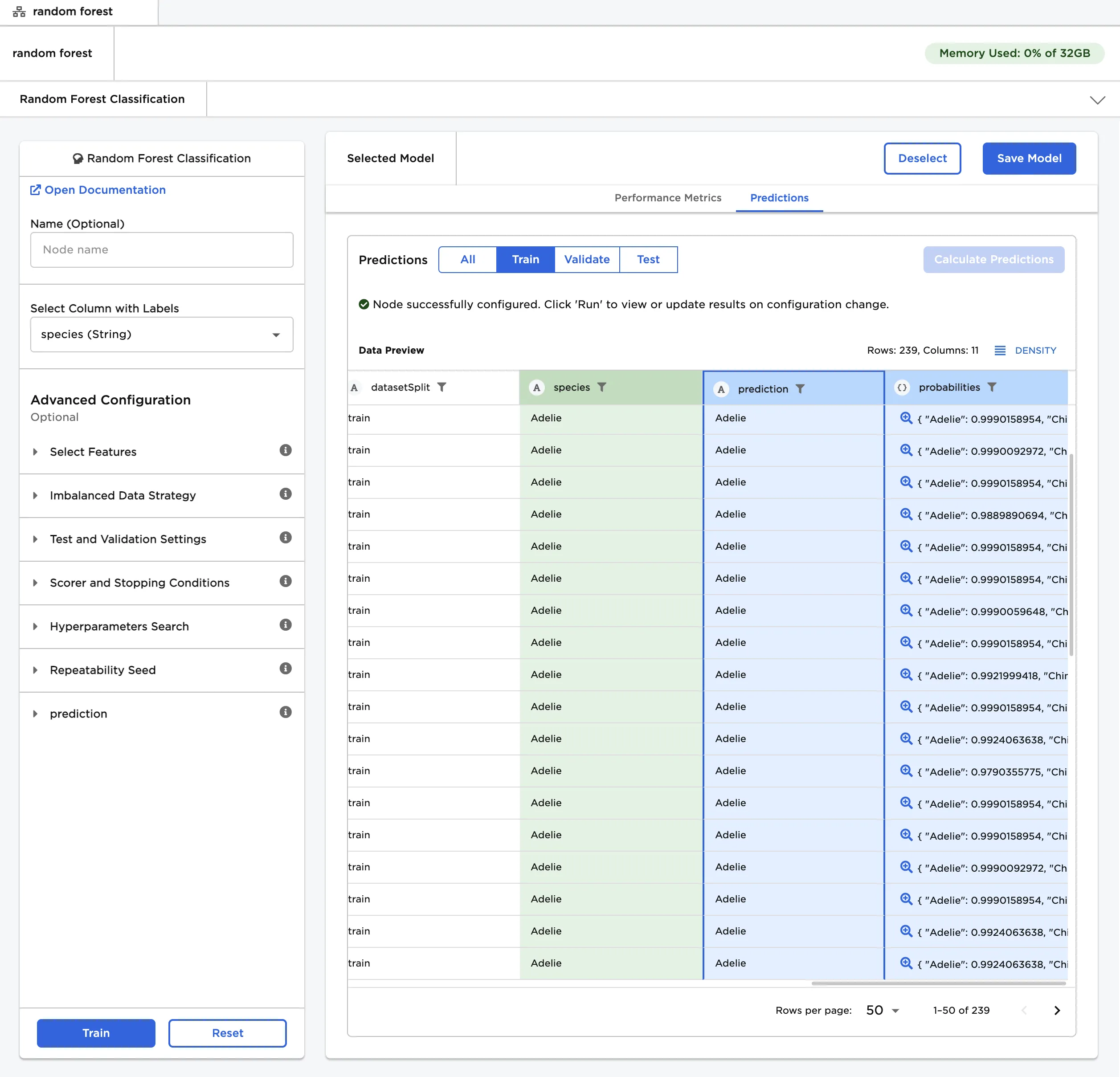The image size is (1120, 1077).
Task: Click the Node name input field
Action: 162,250
